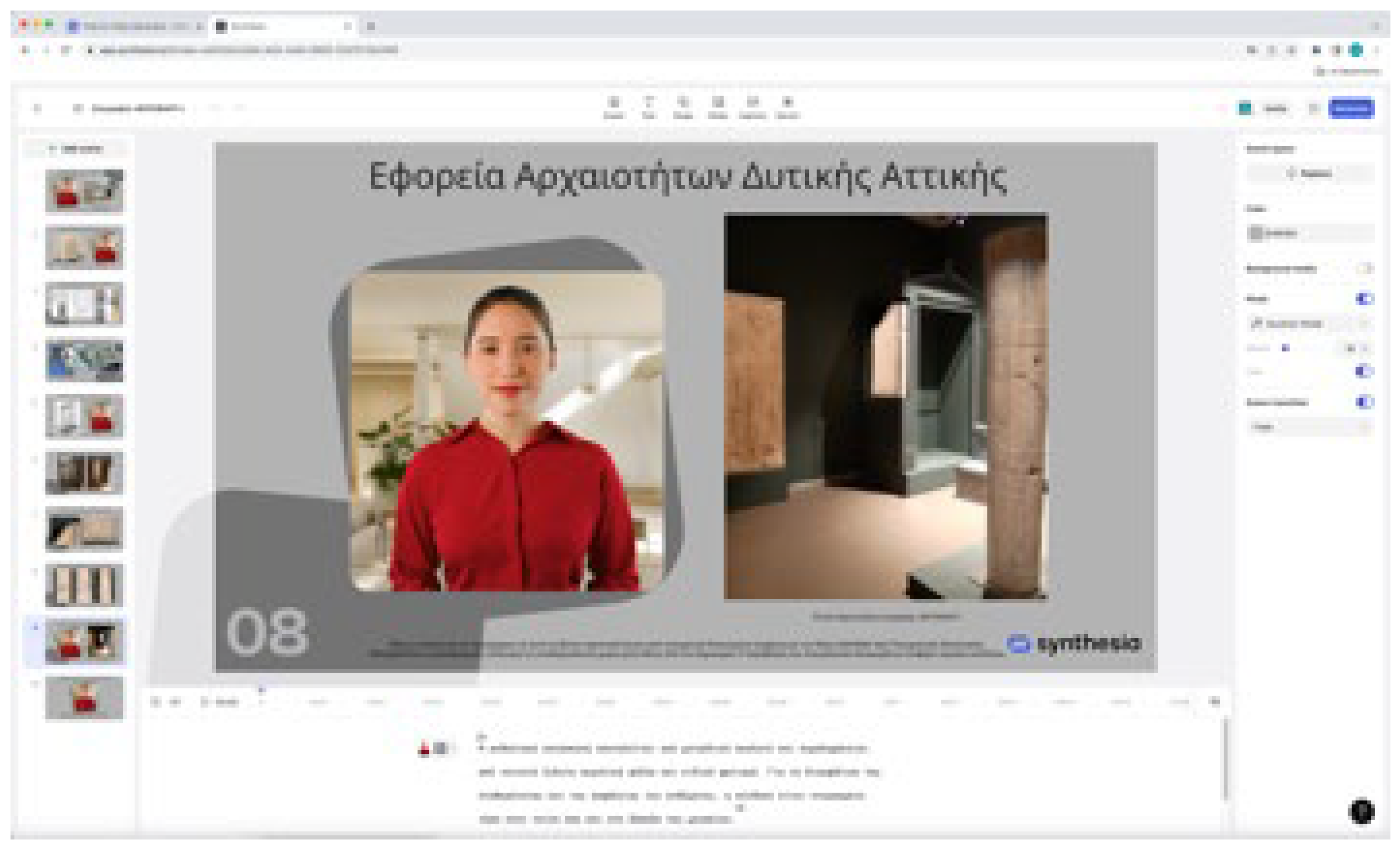Select the last scene thumbnail in sidebar

(84, 698)
